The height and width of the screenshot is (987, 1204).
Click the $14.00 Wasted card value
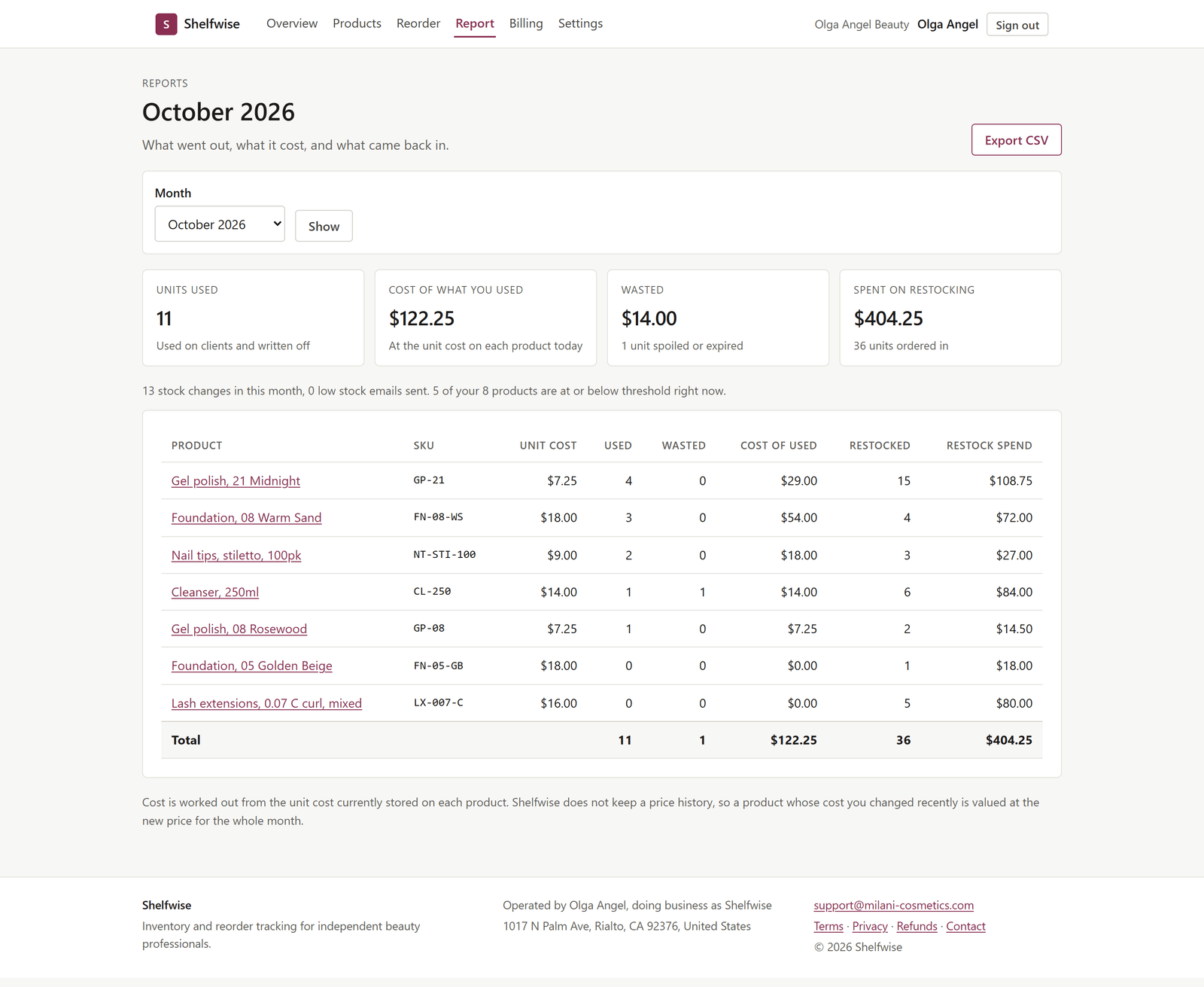pyautogui.click(x=649, y=318)
